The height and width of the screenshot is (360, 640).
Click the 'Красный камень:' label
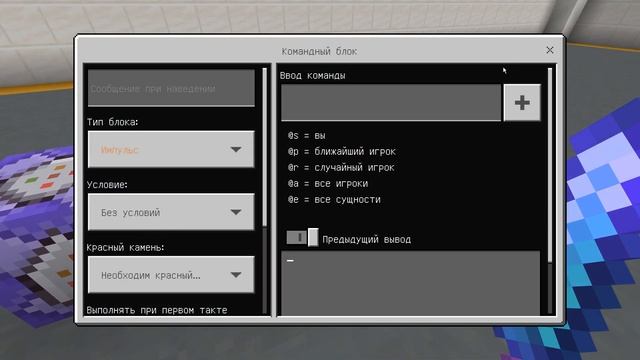(125, 247)
